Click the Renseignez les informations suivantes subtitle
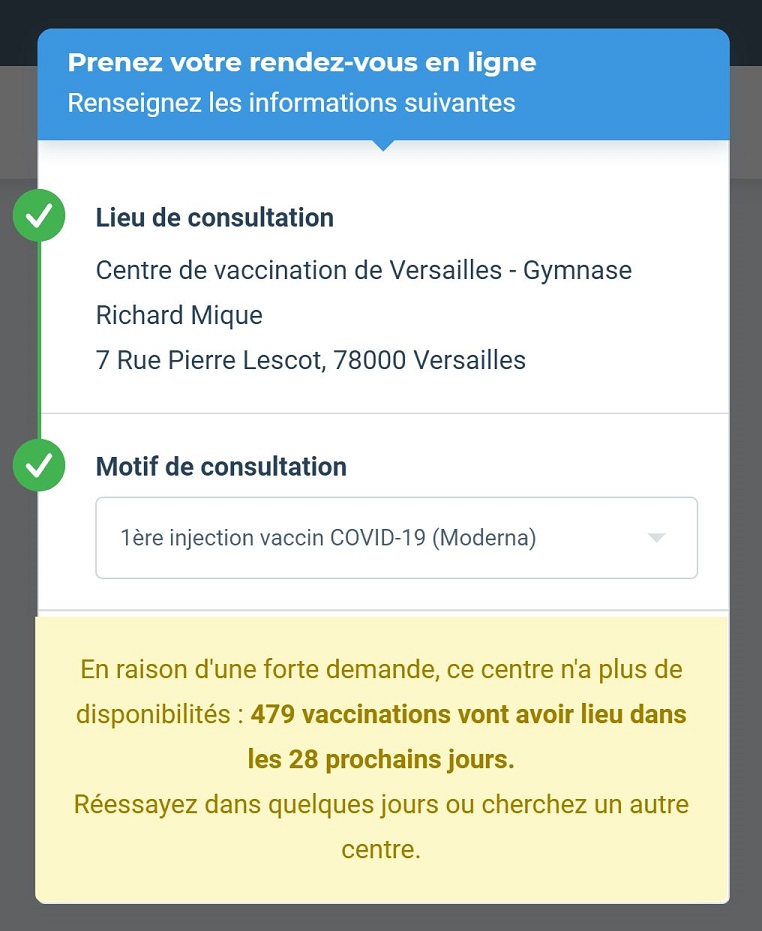Image resolution: width=762 pixels, height=931 pixels. coord(291,103)
